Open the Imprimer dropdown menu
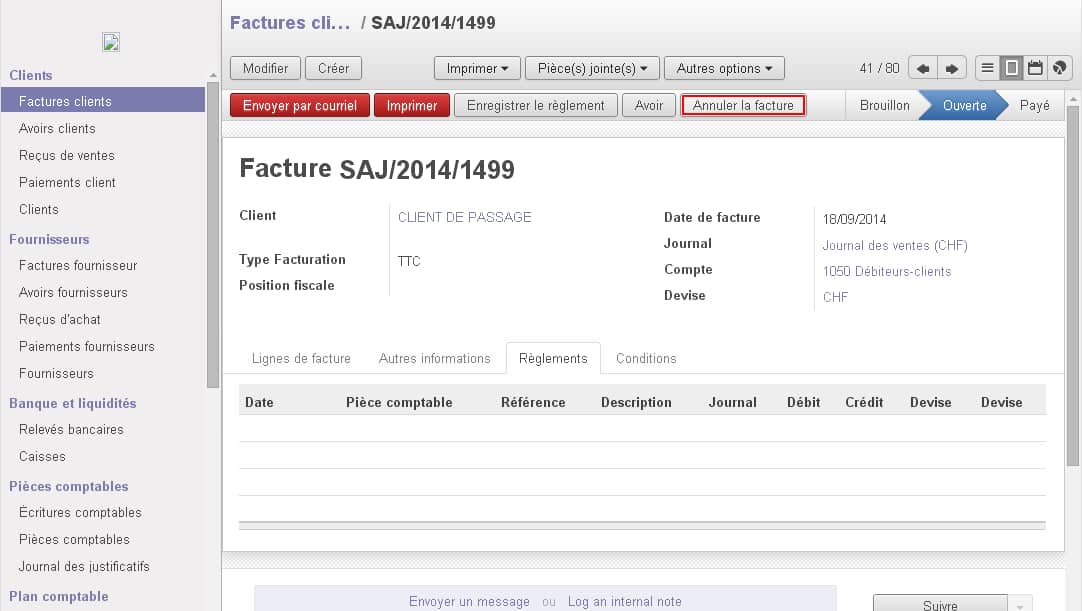The height and width of the screenshot is (611, 1082). click(x=477, y=68)
